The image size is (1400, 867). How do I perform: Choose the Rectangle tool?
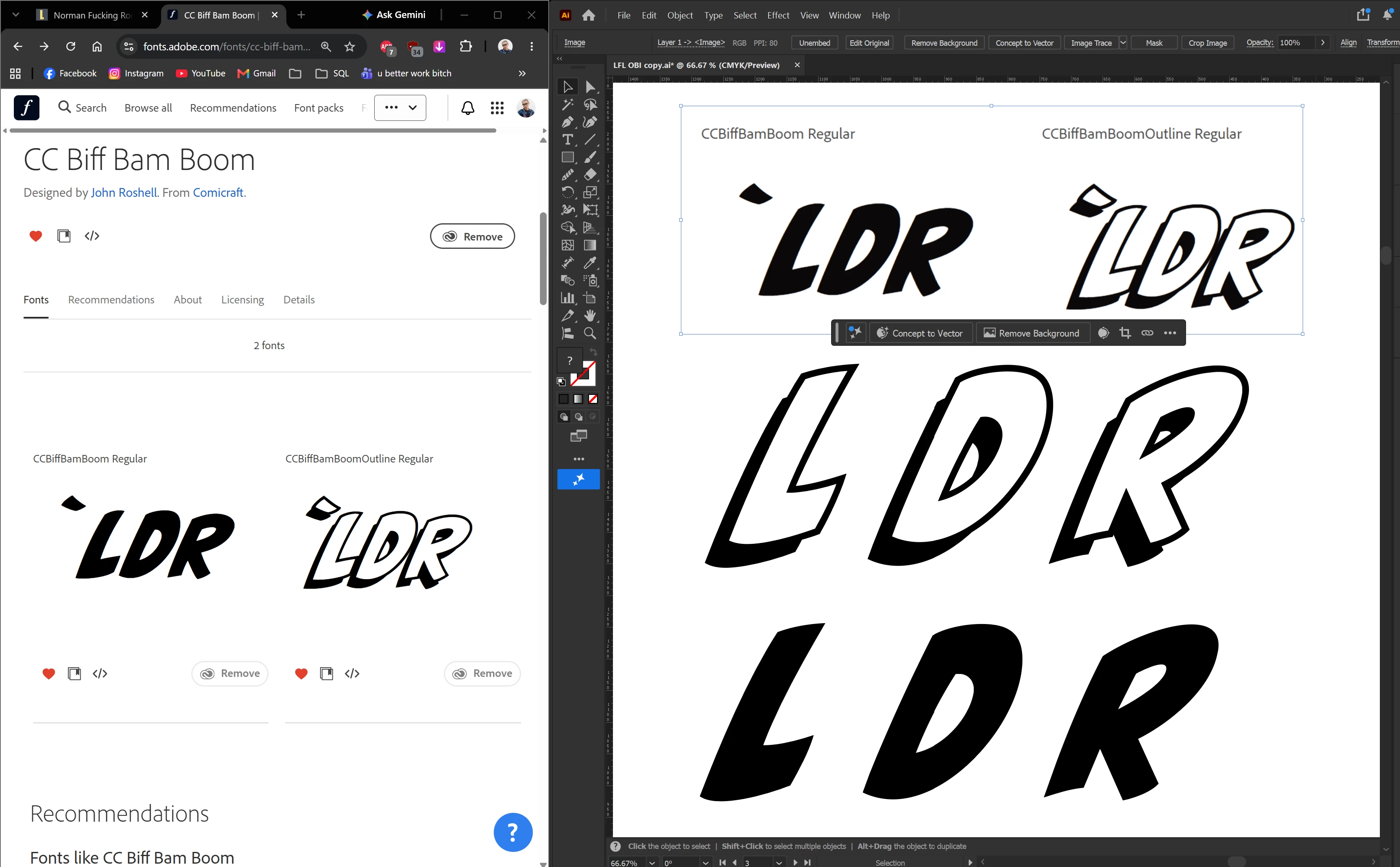(568, 157)
